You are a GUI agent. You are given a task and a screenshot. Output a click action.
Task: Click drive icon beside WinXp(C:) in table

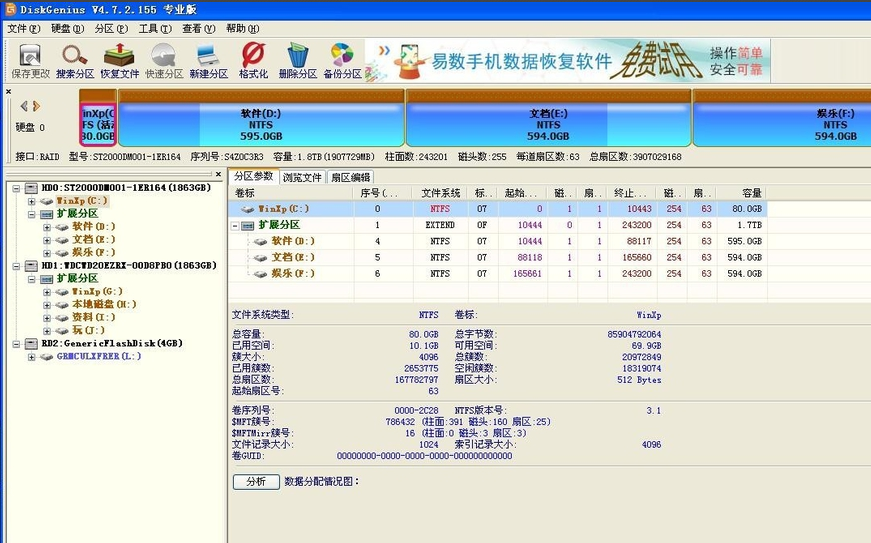coord(248,209)
